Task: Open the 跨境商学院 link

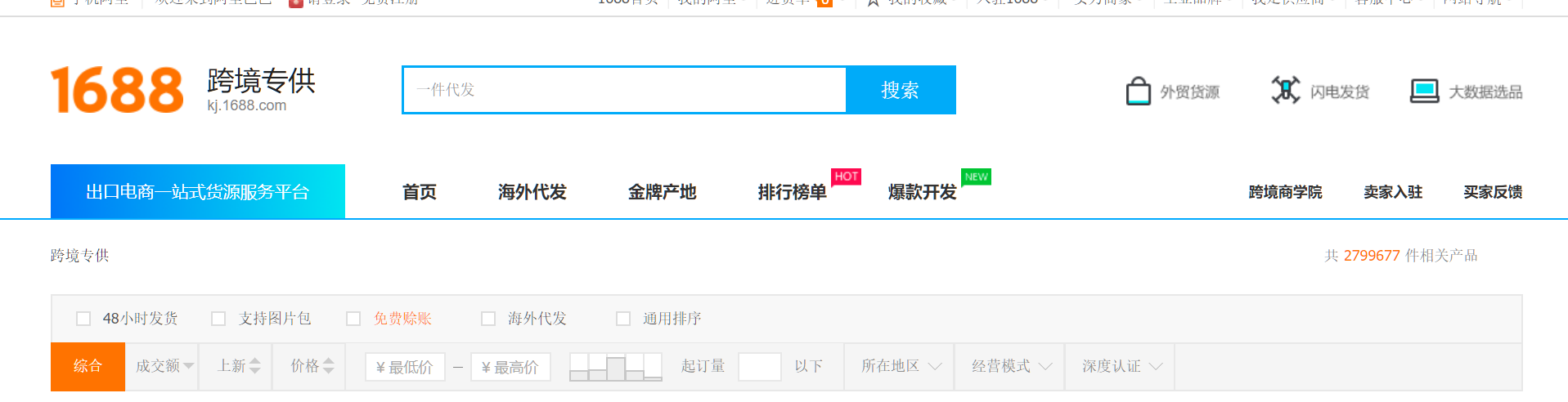Action: pyautogui.click(x=1285, y=192)
